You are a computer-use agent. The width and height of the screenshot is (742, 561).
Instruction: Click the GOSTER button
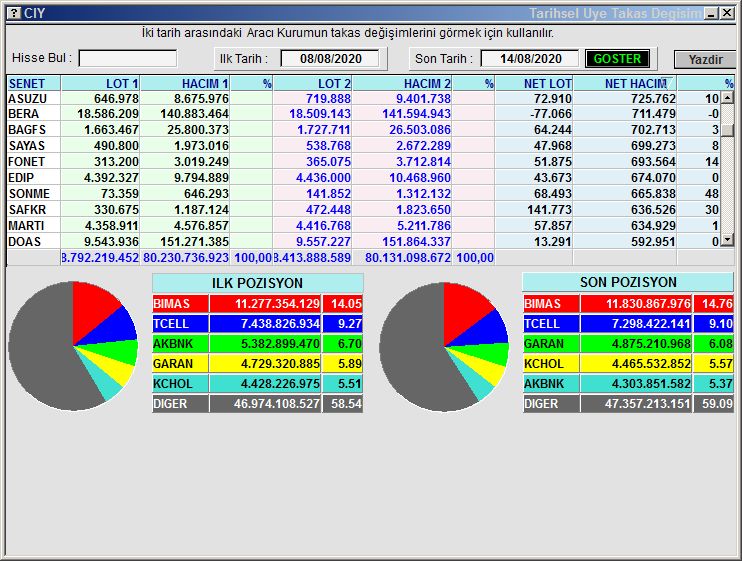click(x=617, y=59)
